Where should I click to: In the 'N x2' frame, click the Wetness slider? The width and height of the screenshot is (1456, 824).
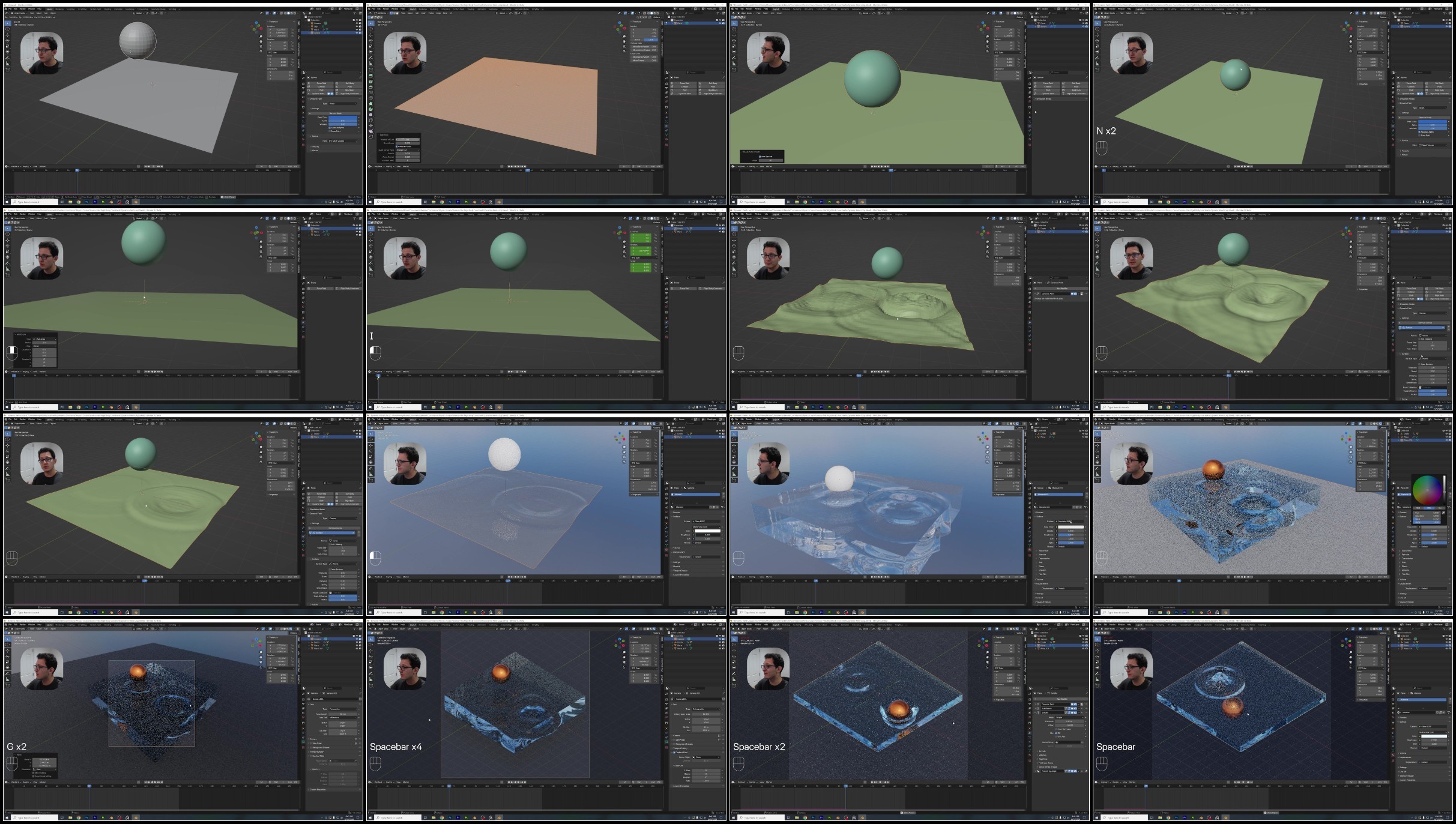coord(1433,128)
